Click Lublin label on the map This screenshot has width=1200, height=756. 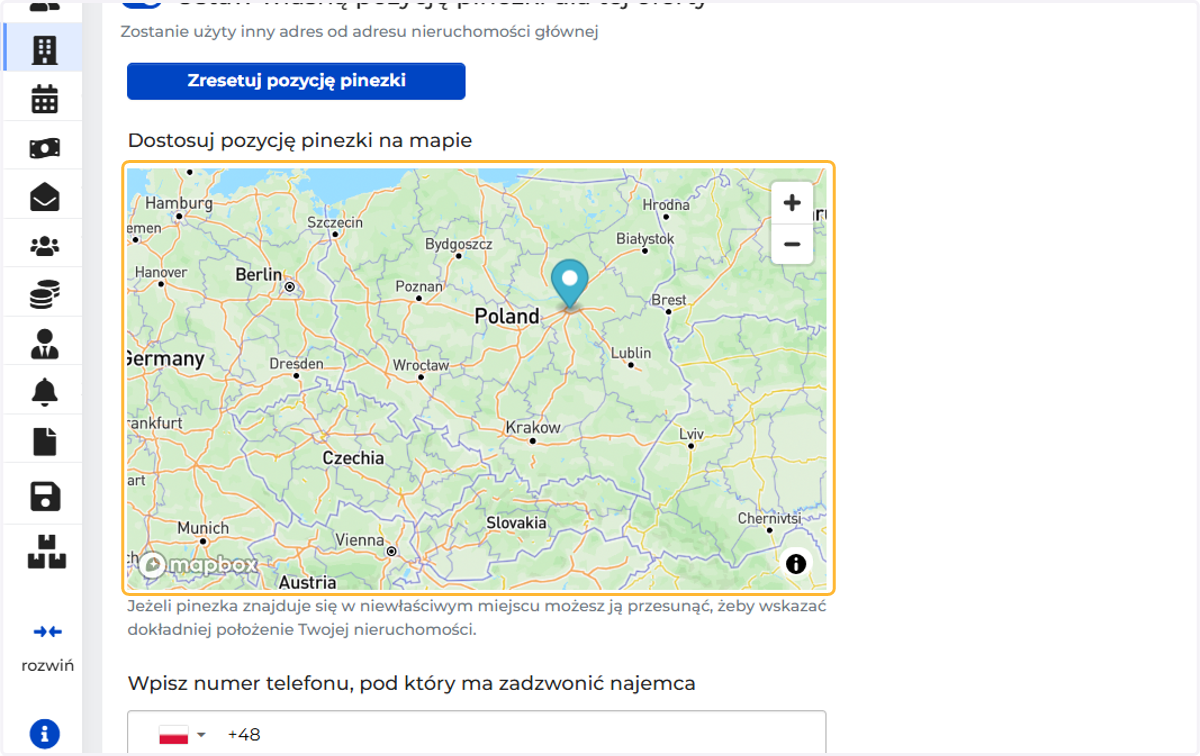coord(630,353)
